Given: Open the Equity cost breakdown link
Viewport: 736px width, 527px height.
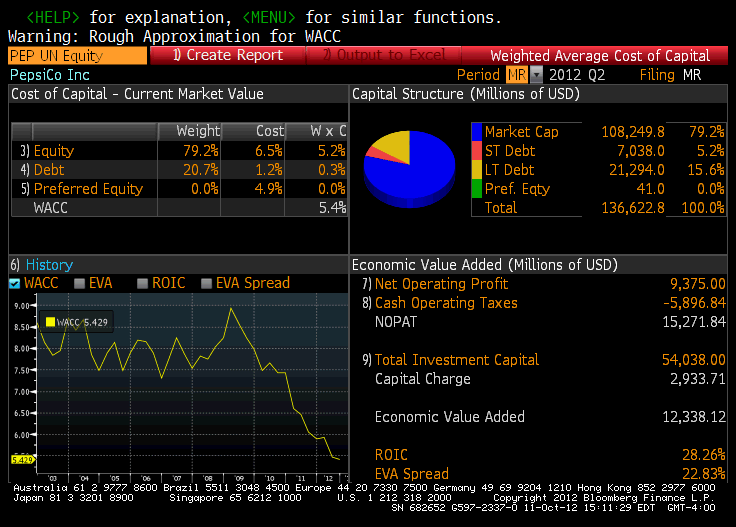Looking at the screenshot, I should coord(54,151).
